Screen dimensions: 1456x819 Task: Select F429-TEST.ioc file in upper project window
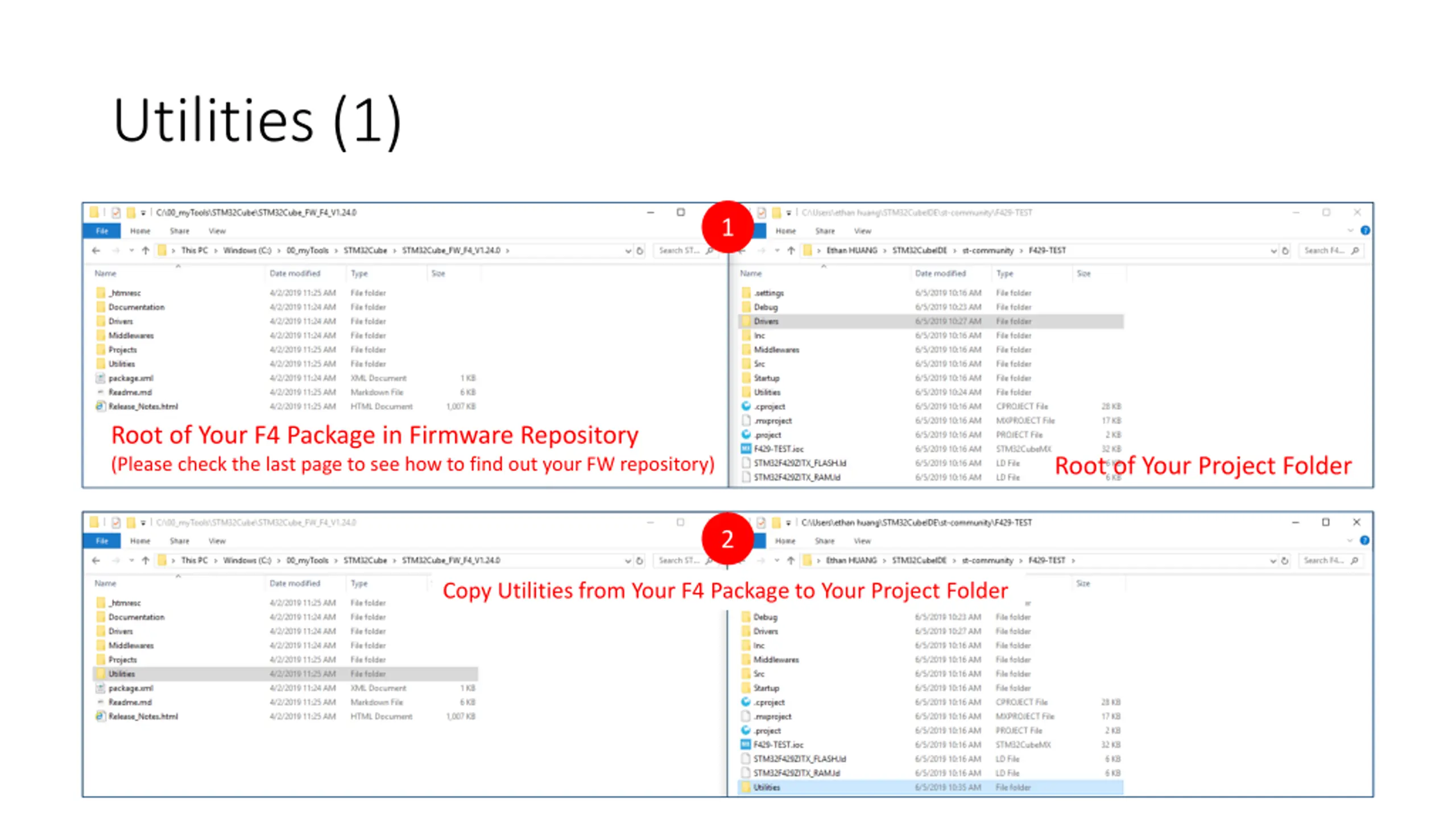pyautogui.click(x=779, y=449)
